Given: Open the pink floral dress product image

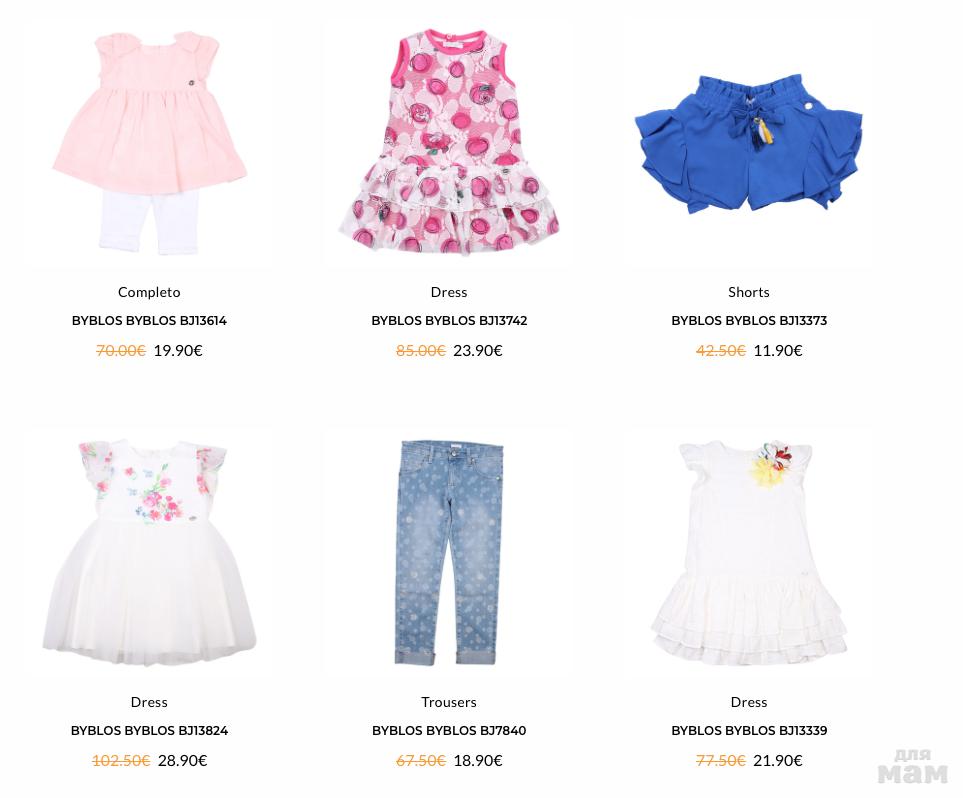Looking at the screenshot, I should (x=449, y=143).
